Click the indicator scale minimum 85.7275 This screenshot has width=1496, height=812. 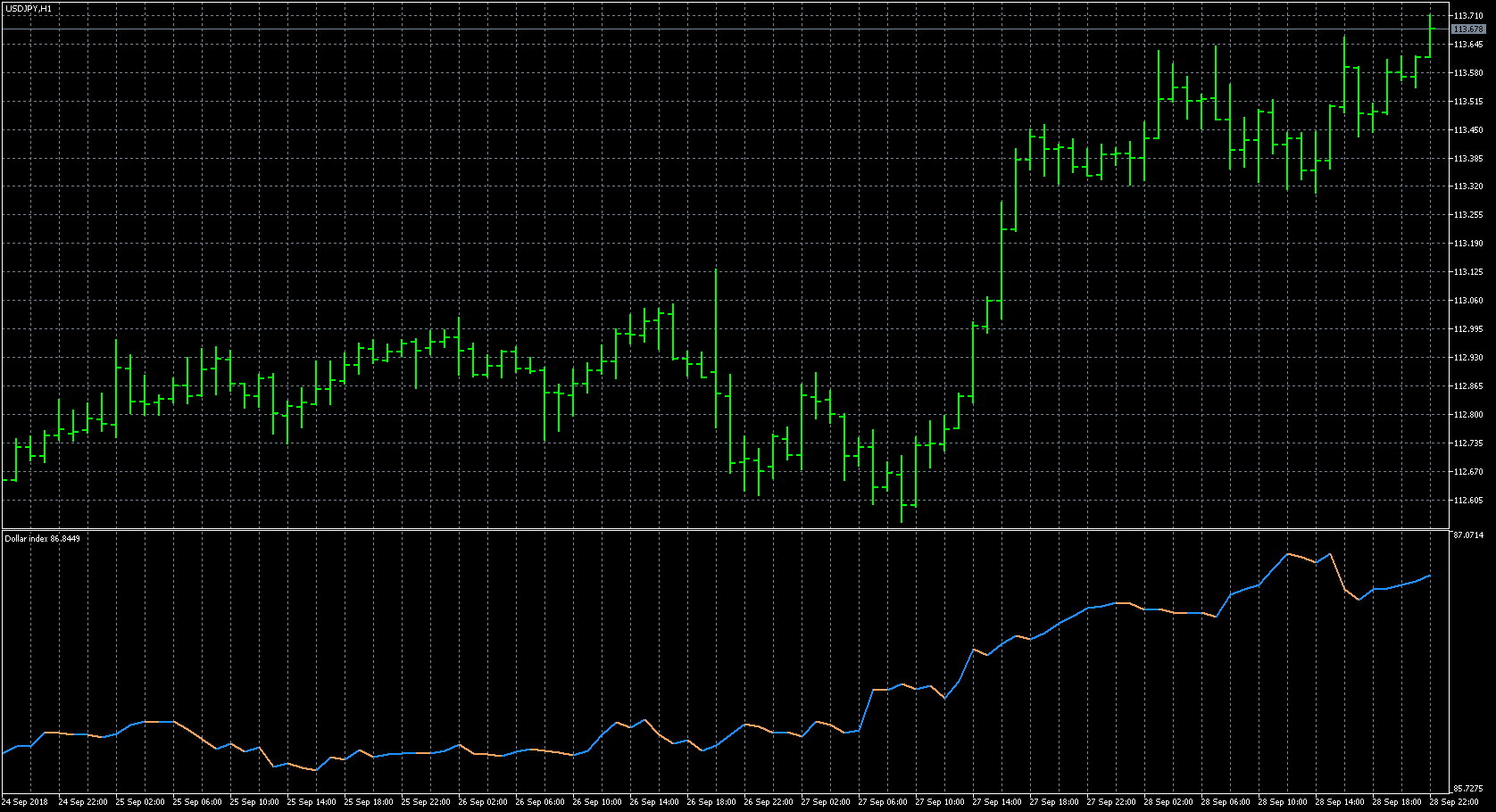tap(1468, 789)
